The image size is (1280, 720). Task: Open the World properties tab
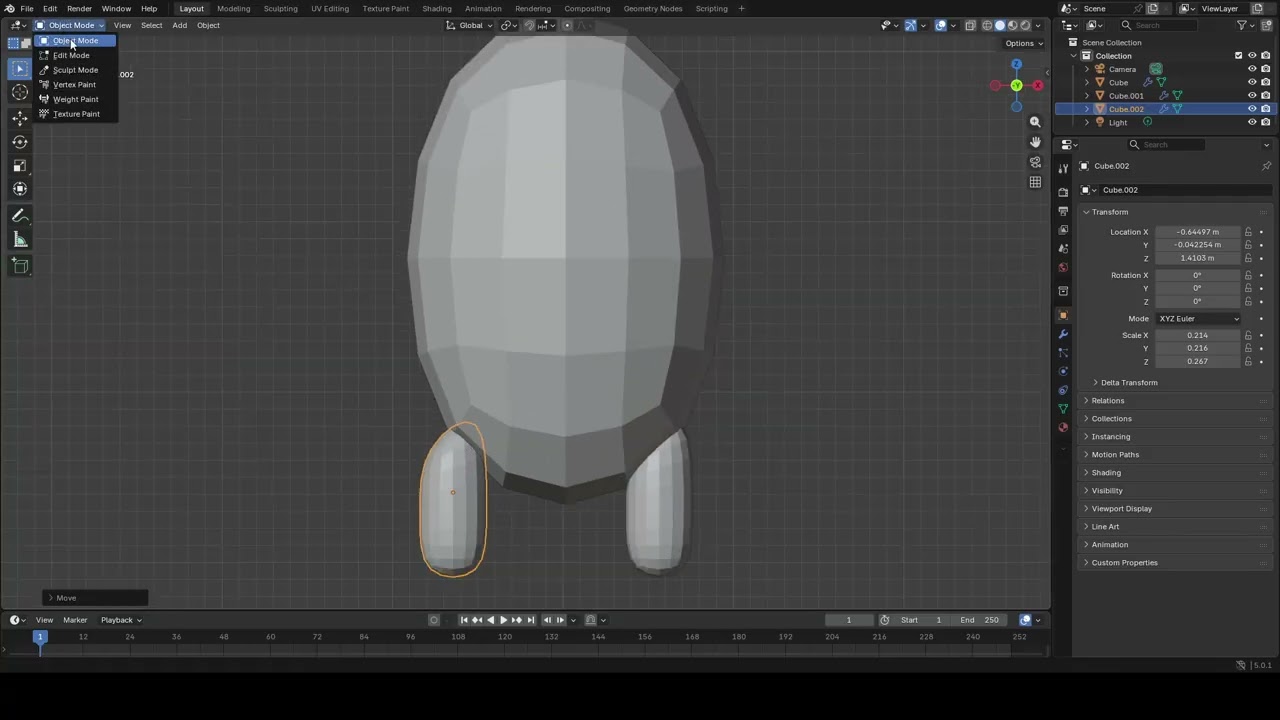point(1063,267)
